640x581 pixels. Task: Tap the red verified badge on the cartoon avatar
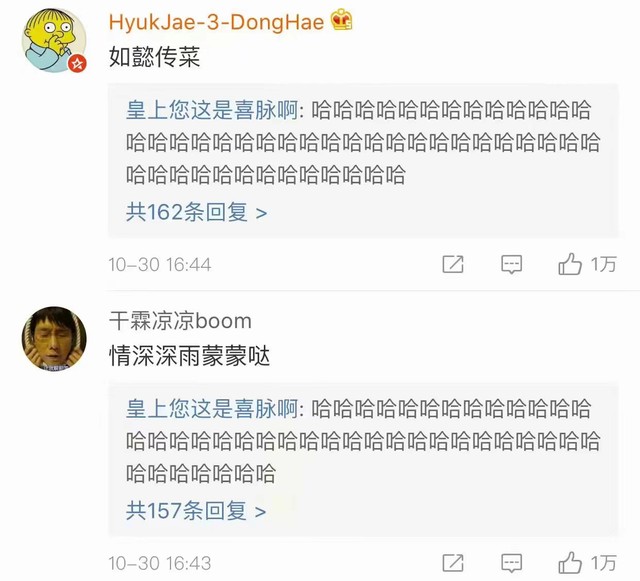click(77, 64)
